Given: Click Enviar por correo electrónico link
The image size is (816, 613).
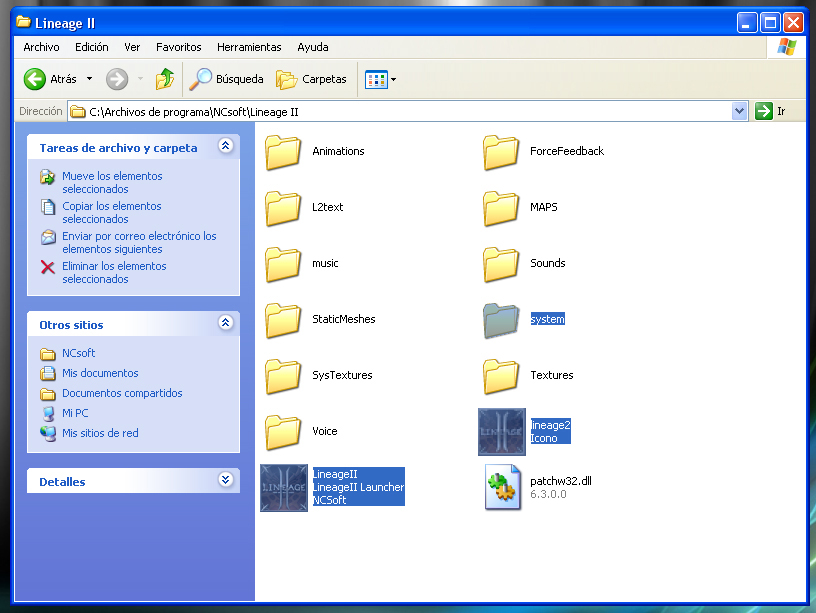Looking at the screenshot, I should click(x=139, y=242).
